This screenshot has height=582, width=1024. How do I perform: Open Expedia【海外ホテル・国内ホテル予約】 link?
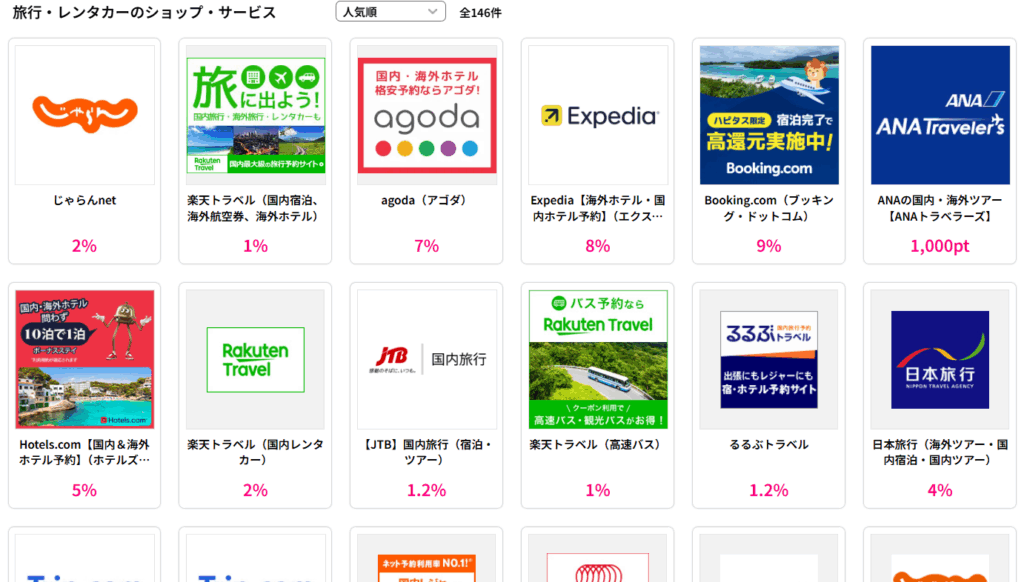coord(598,208)
